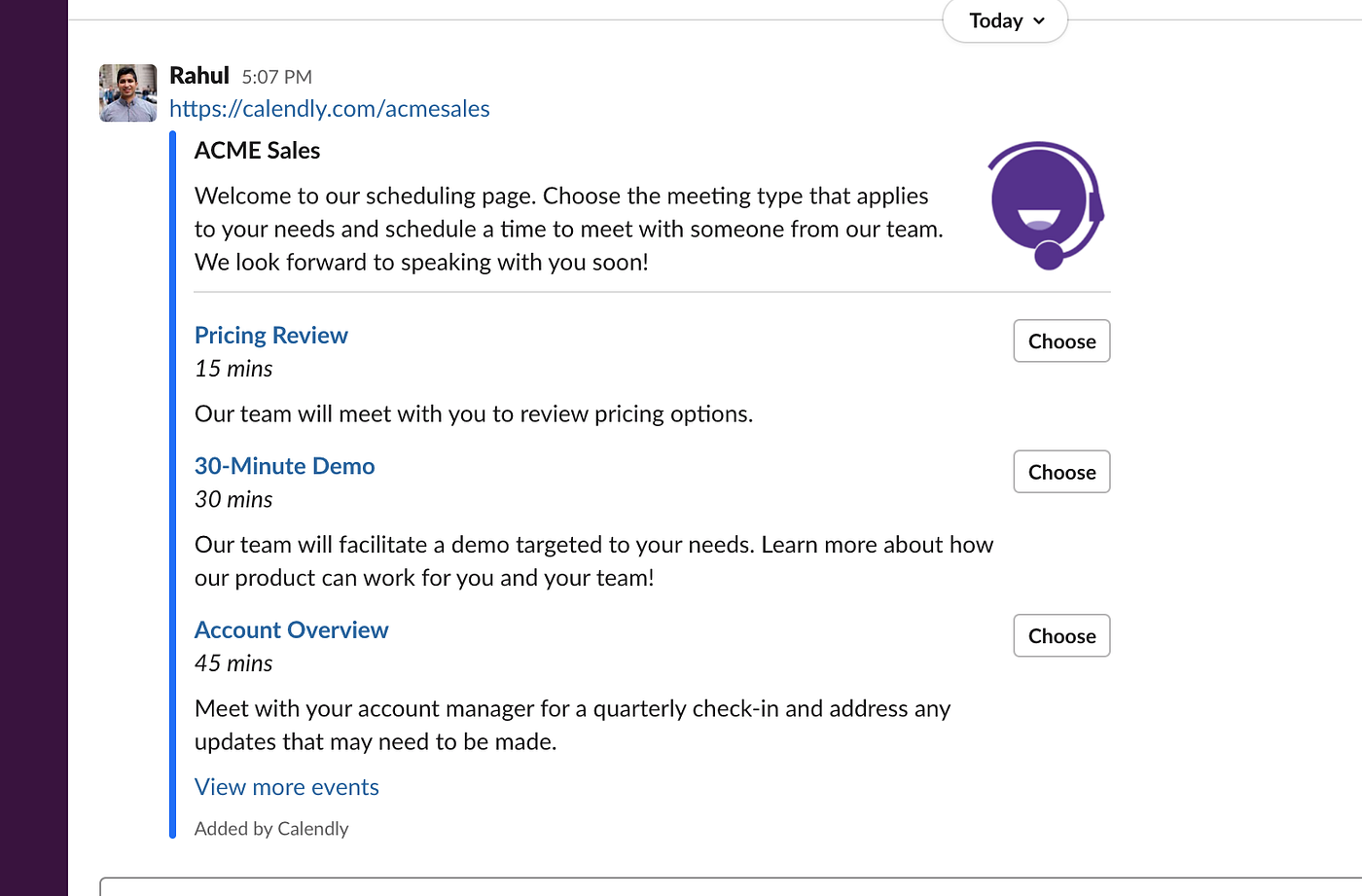Open the calendly.com/acmesales link
The image size is (1362, 896).
(330, 109)
